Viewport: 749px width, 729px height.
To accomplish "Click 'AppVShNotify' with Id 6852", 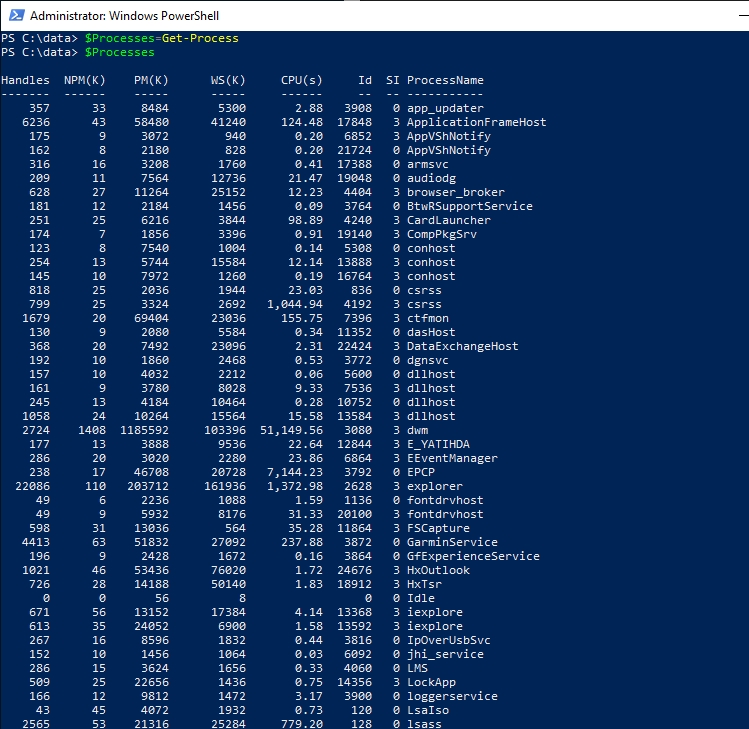I will (x=449, y=136).
